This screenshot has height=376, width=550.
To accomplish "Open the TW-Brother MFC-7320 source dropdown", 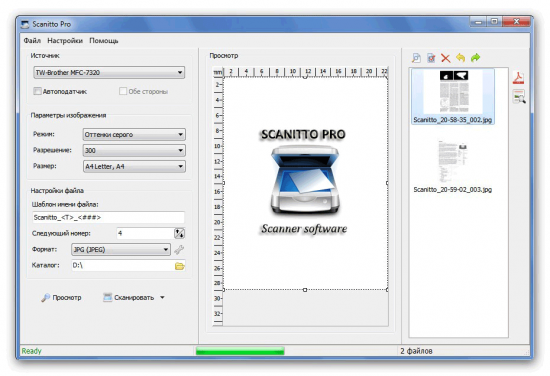I will (x=109, y=73).
